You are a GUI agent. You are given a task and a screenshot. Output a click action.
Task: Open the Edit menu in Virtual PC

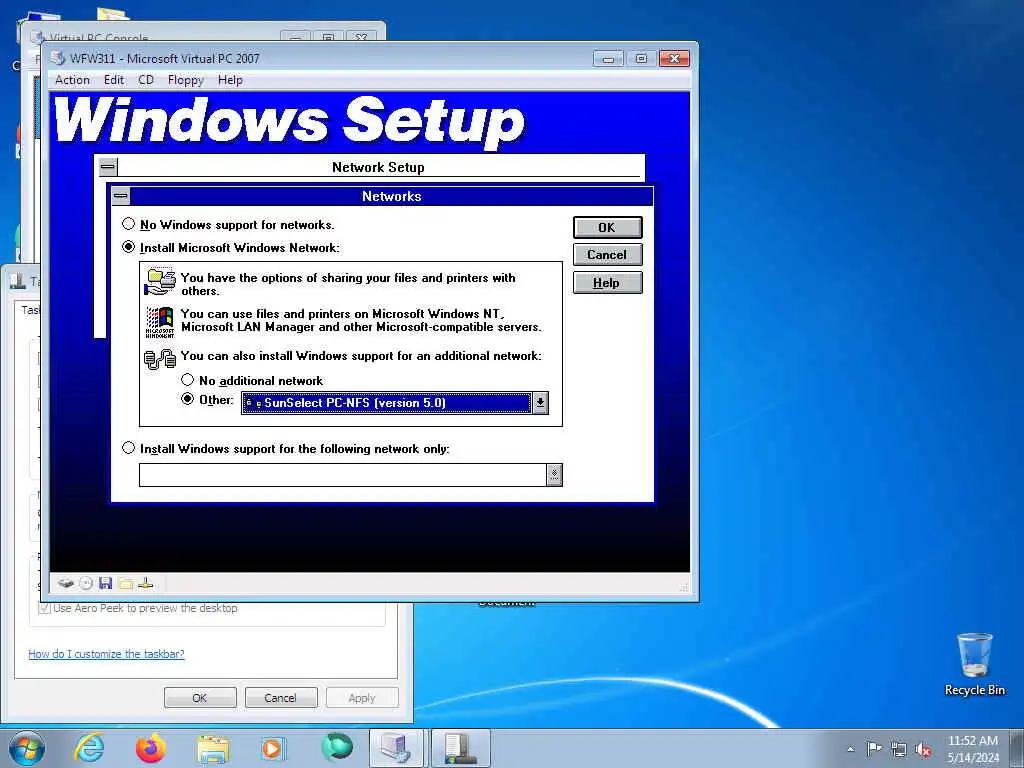114,80
